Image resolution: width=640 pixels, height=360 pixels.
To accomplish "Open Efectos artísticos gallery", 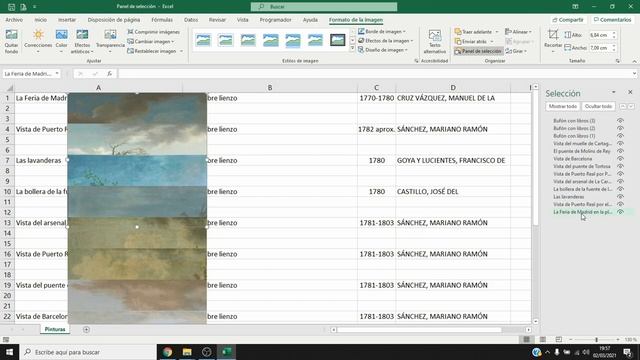I will (82, 41).
